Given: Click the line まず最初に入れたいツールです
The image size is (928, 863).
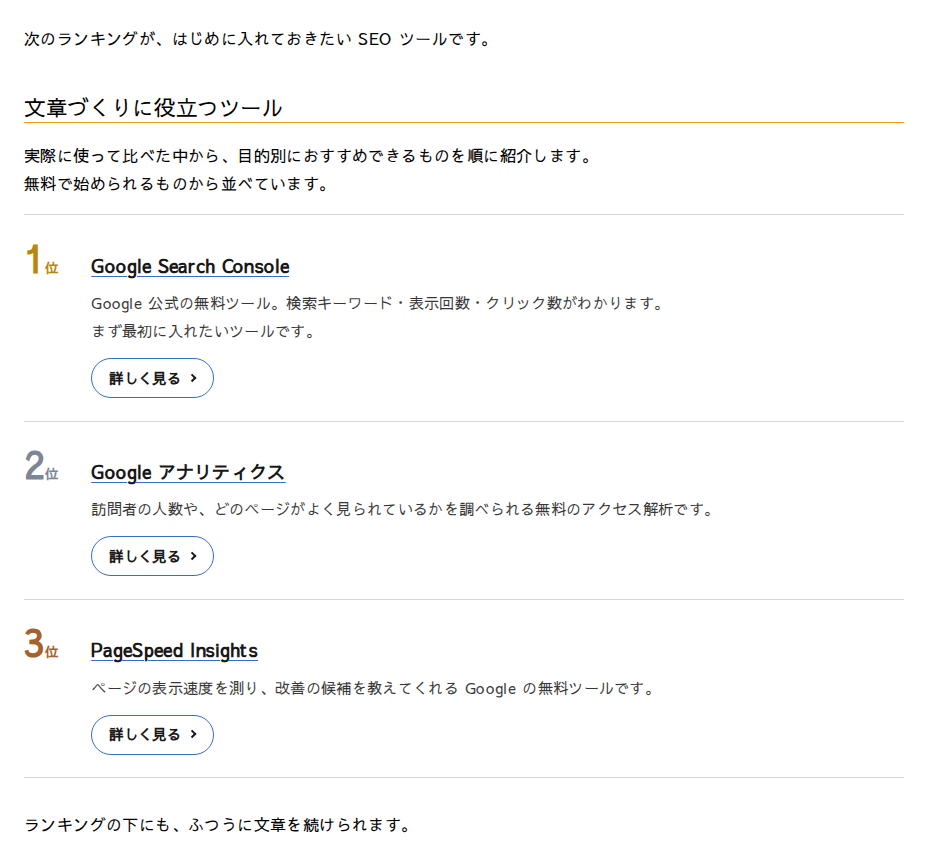Looking at the screenshot, I should coord(202,331).
